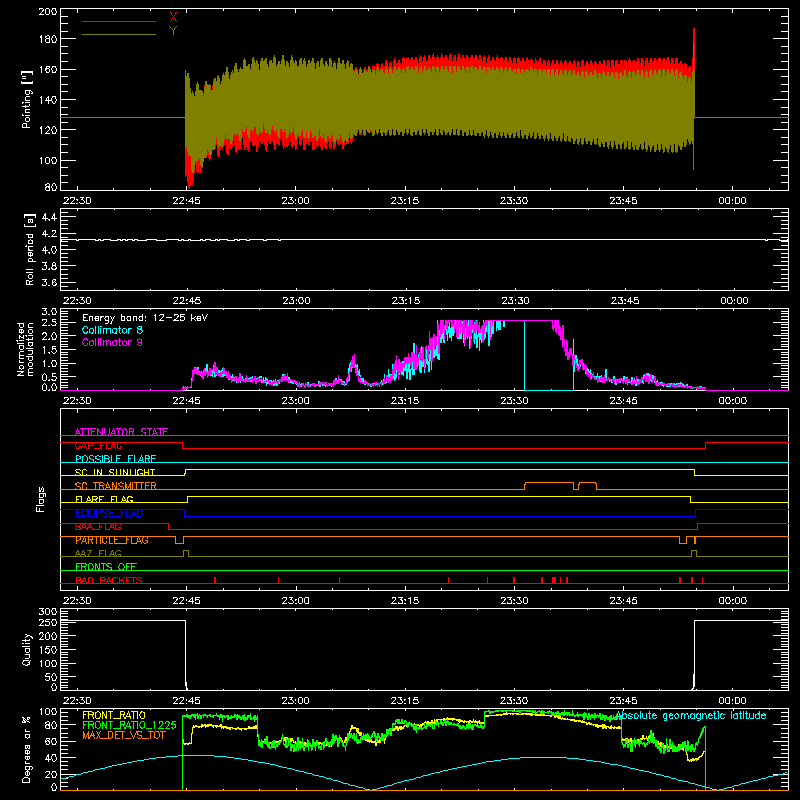This screenshot has height=800, width=800.
Task: Select the SC_IN_SUNLIGHT flag label
Action: pyautogui.click(x=115, y=472)
